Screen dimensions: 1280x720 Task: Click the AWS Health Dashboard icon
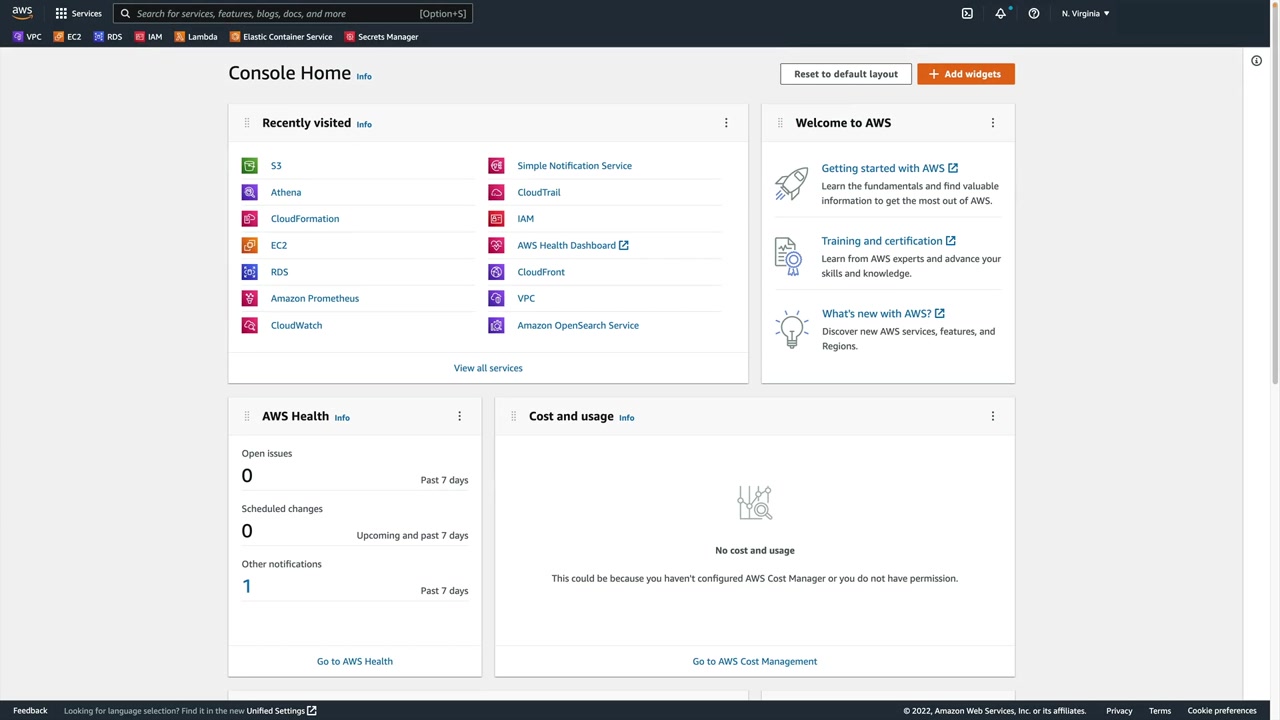click(496, 245)
